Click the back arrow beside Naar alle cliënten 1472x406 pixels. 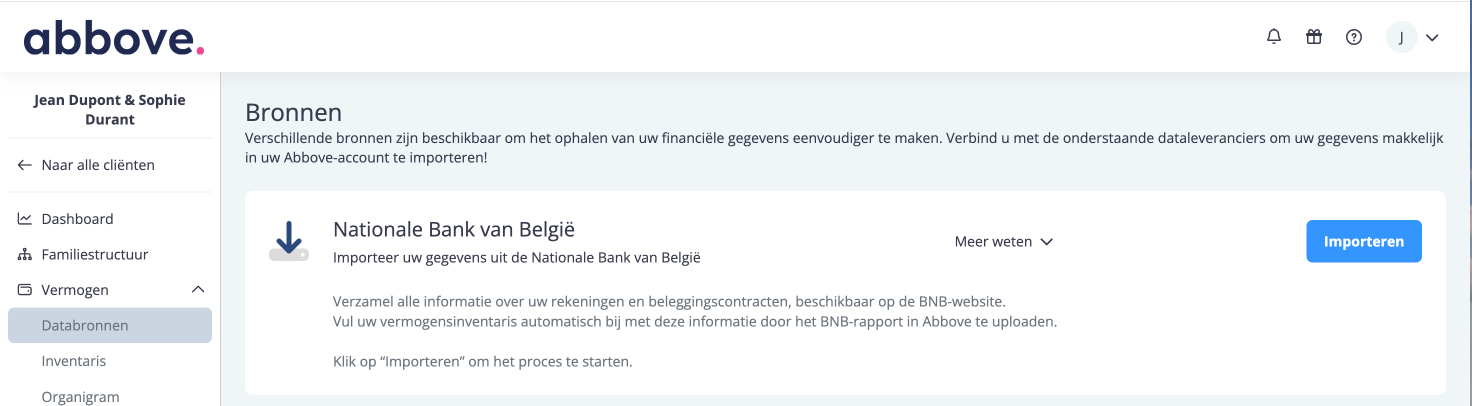pos(25,165)
